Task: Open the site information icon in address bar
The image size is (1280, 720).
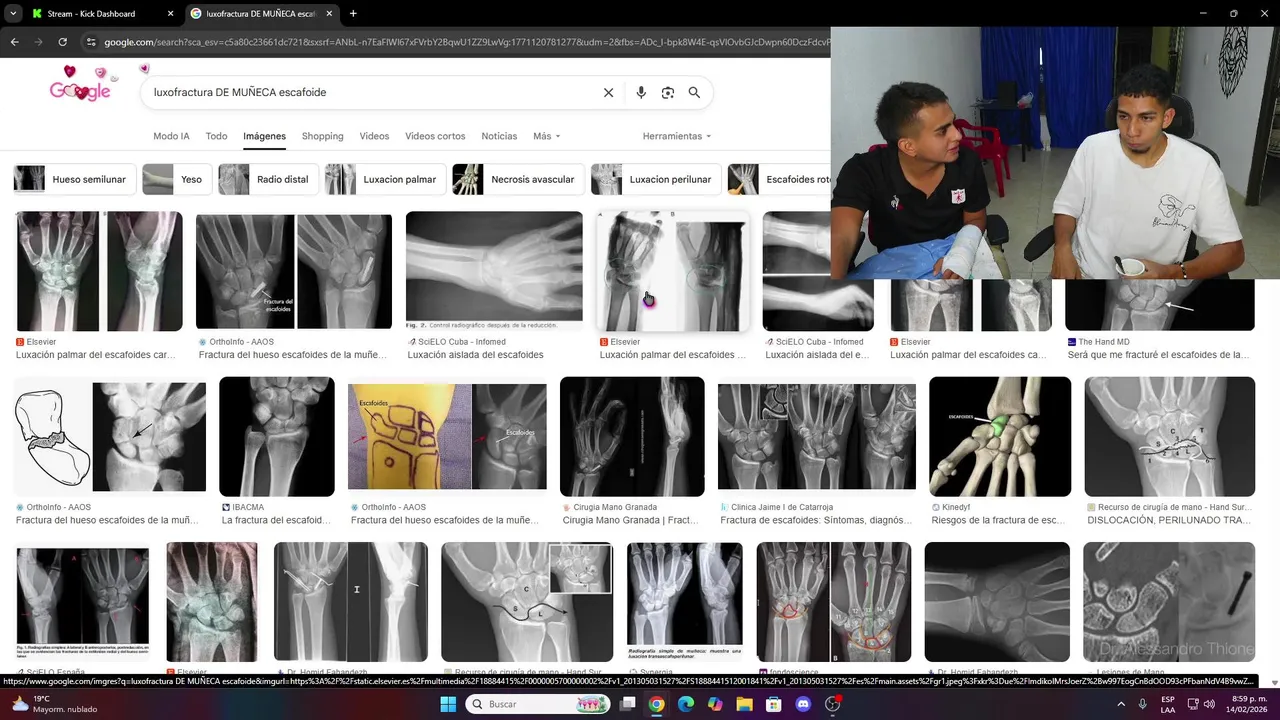Action: (91, 42)
